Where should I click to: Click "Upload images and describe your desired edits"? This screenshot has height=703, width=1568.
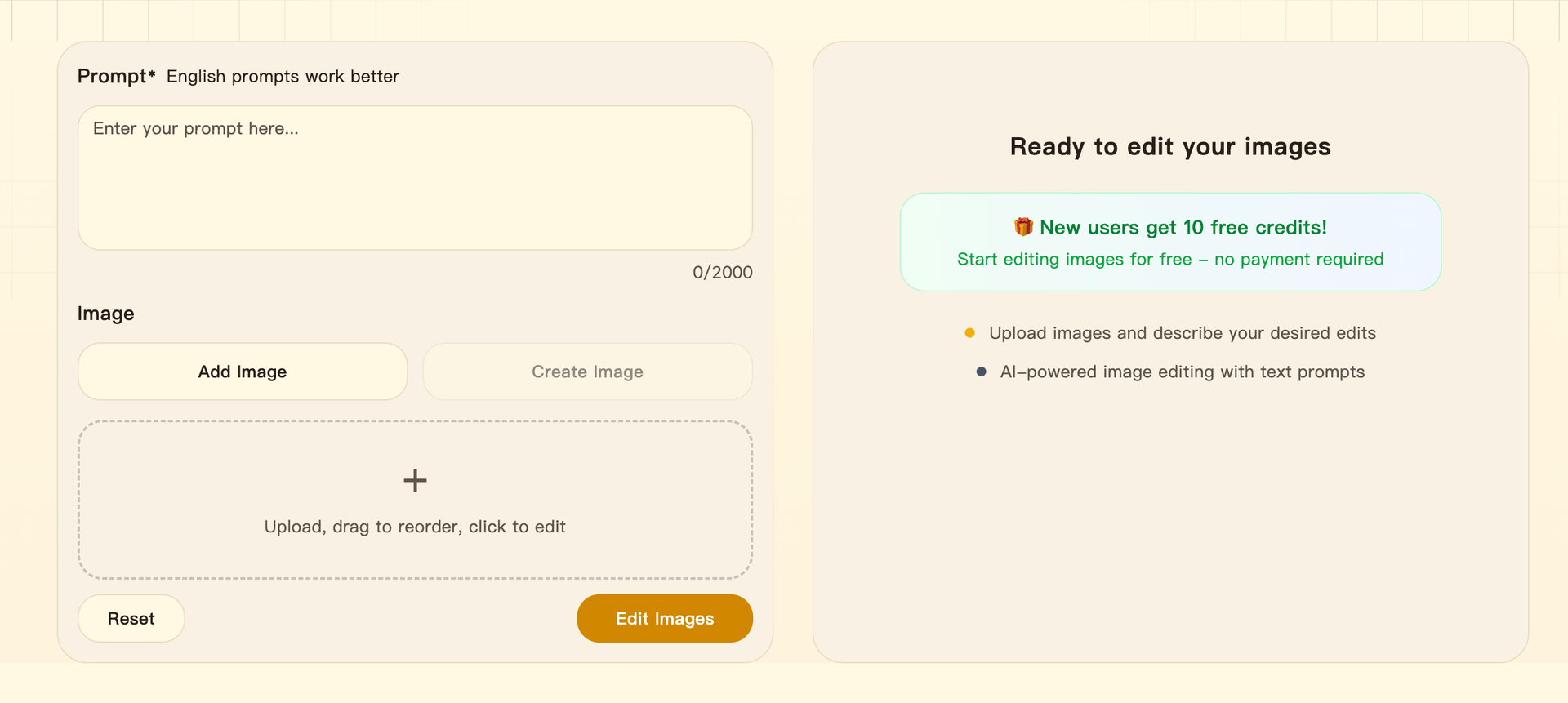[x=1182, y=333]
